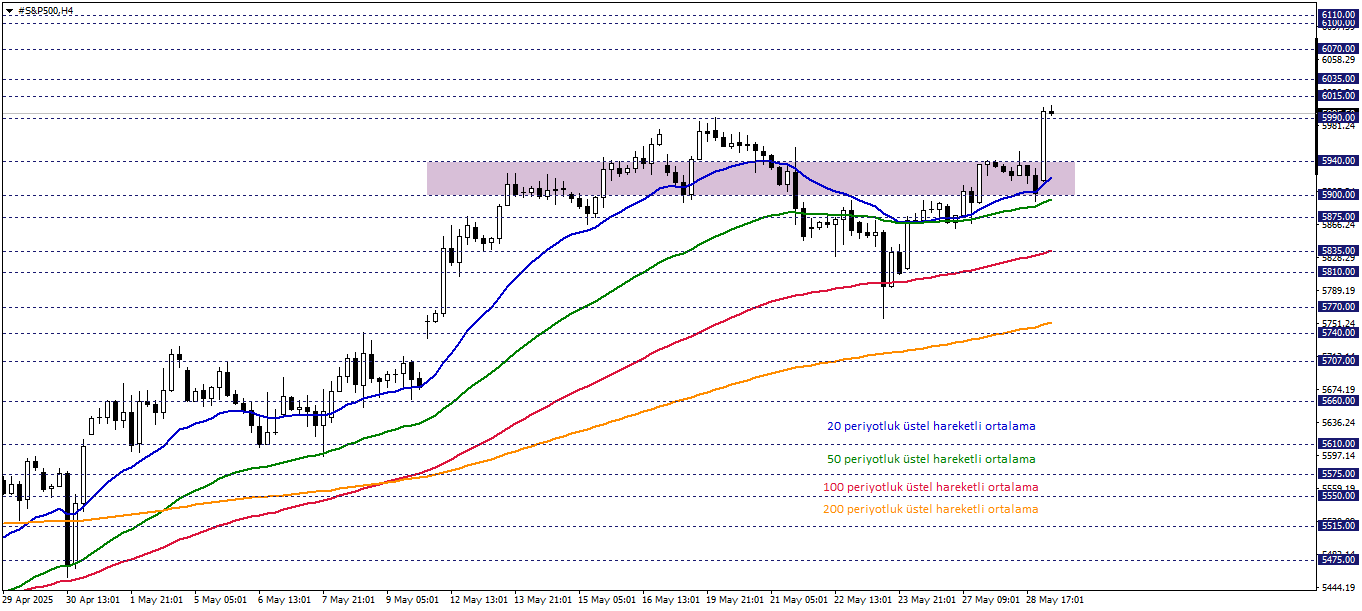Select the 5810.00 price level label
Image resolution: width=1362 pixels, height=611 pixels.
(x=1337, y=272)
